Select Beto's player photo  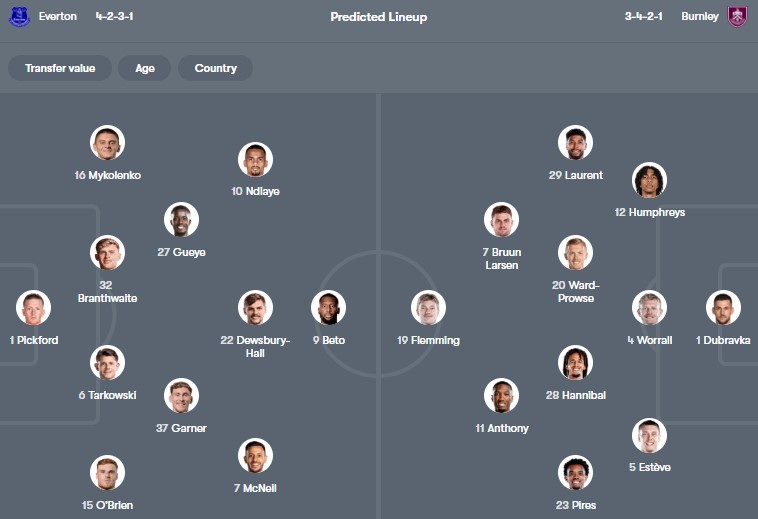(x=328, y=308)
